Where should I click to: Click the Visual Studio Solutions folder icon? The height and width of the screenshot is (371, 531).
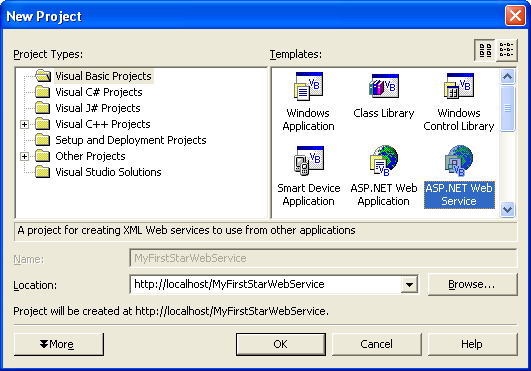click(43, 172)
